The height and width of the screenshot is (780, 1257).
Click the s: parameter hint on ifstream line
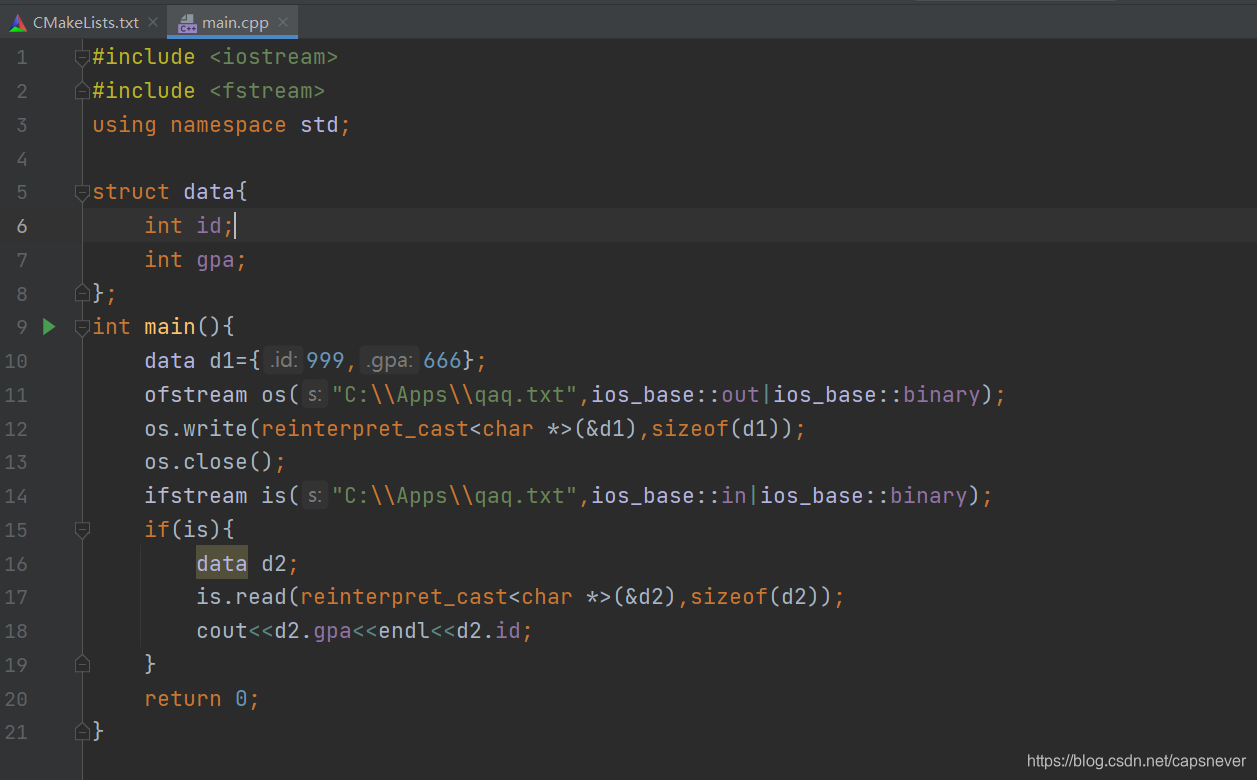[x=314, y=495]
